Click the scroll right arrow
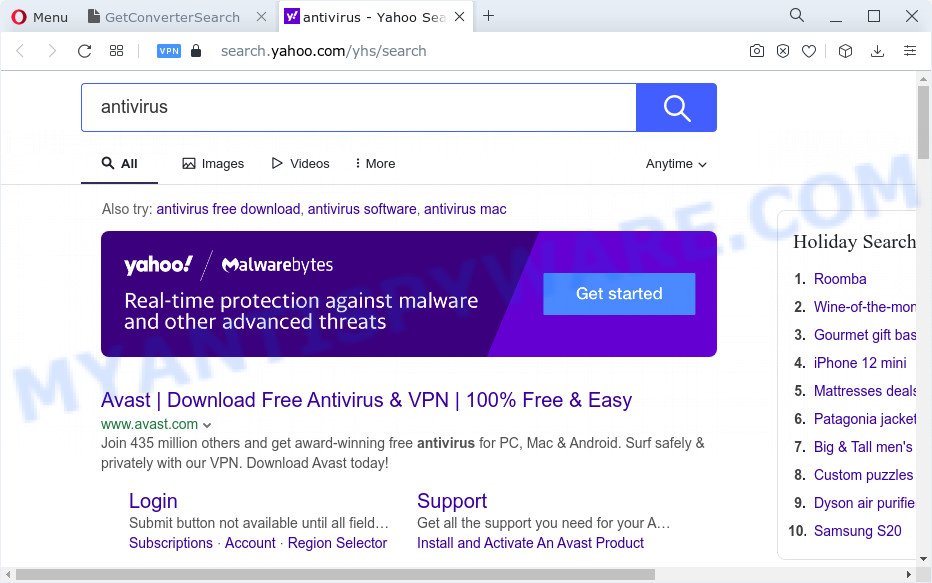Screen dimensions: 932x583 pyautogui.click(x=909, y=575)
